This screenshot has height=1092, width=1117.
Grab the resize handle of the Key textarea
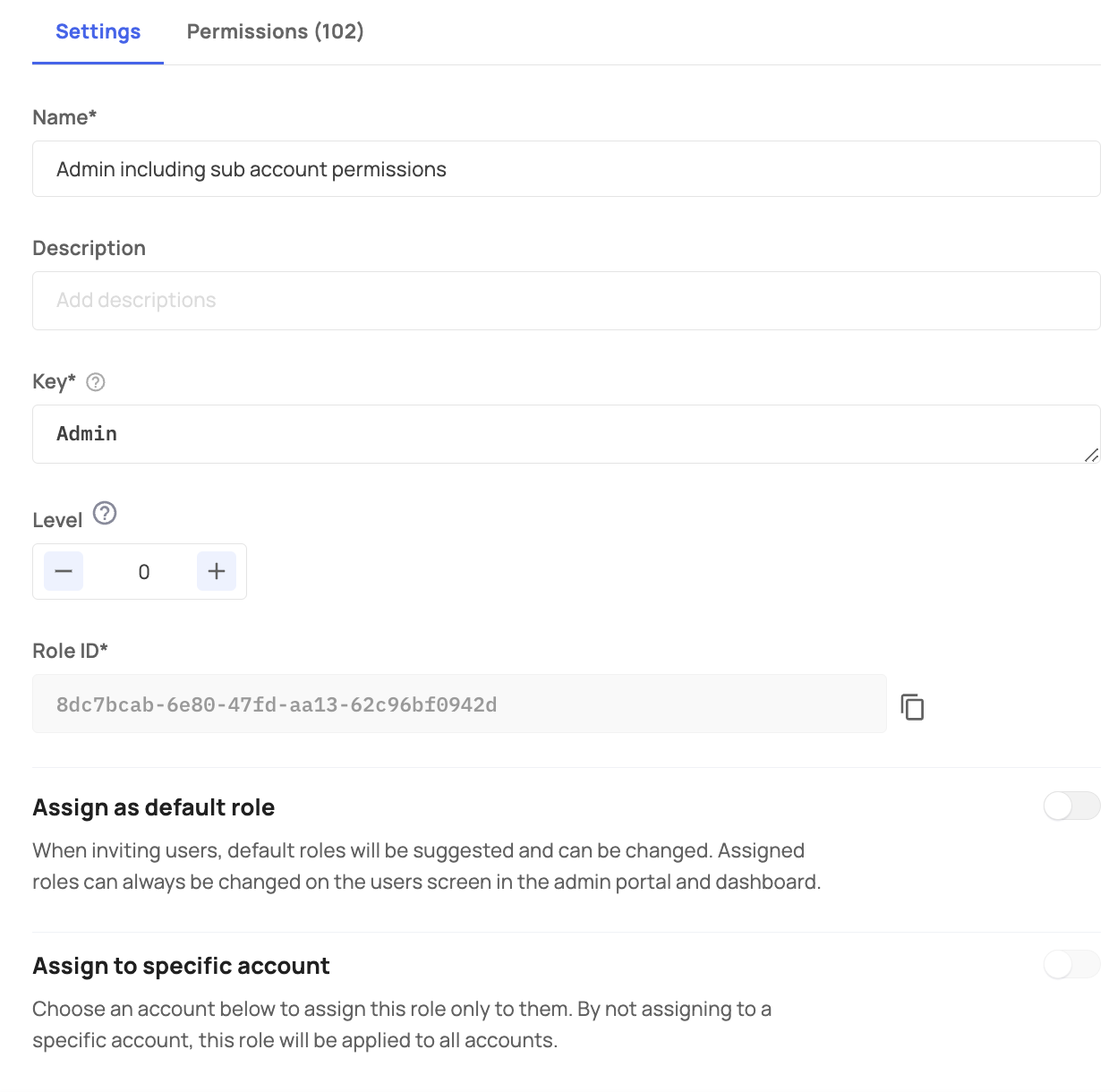(x=1091, y=455)
